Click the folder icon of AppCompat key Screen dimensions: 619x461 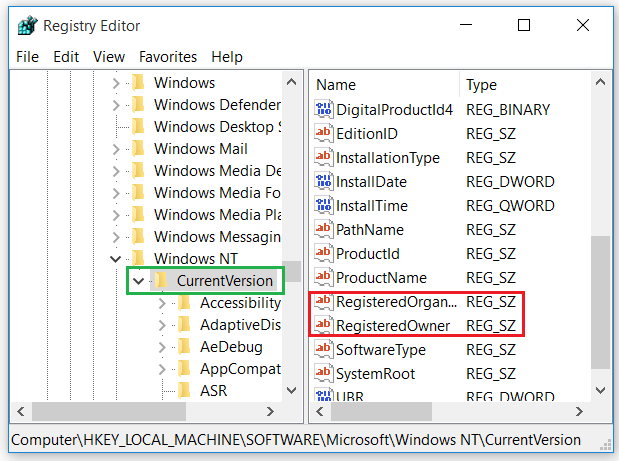(x=184, y=369)
